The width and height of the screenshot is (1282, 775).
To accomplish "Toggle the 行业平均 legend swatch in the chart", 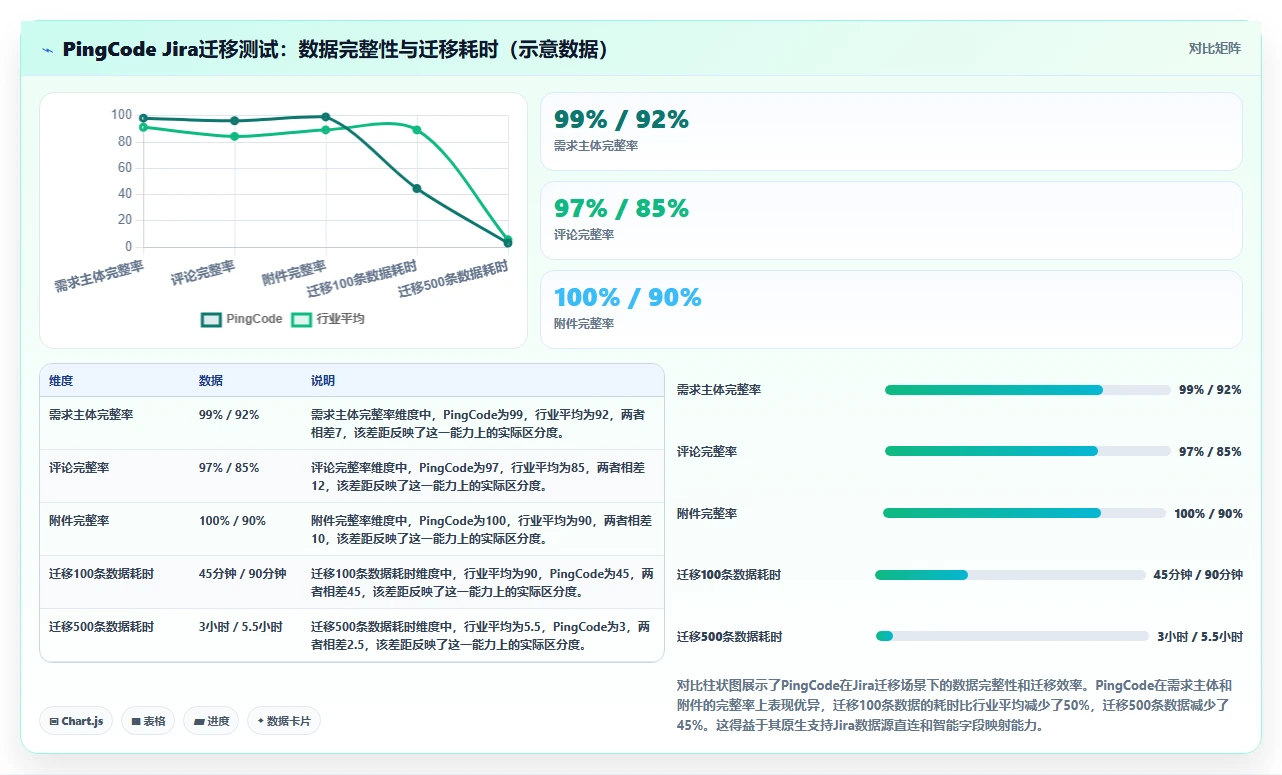I will click(x=301, y=319).
